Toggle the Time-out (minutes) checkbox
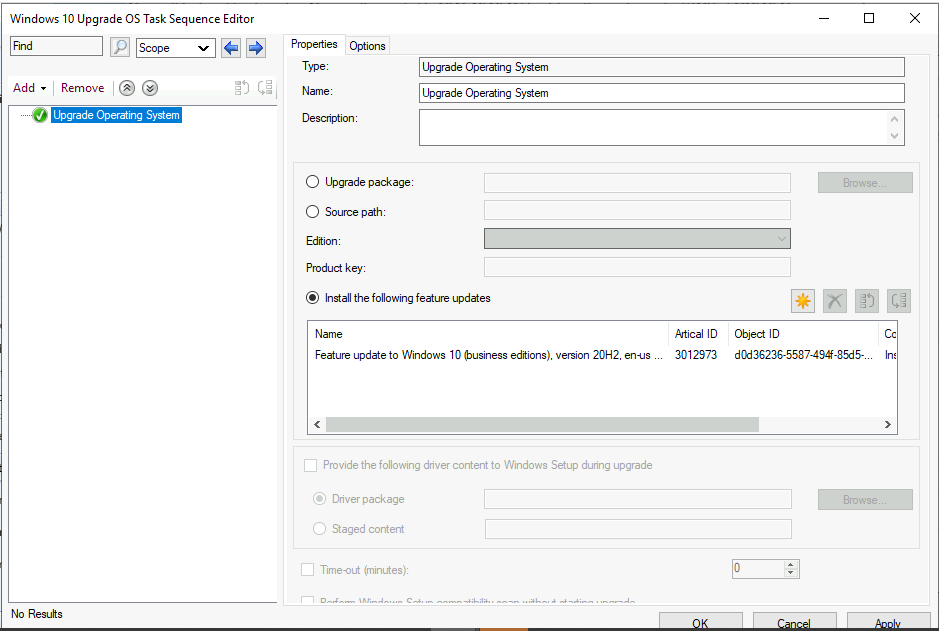The height and width of the screenshot is (631, 939). pos(307,570)
